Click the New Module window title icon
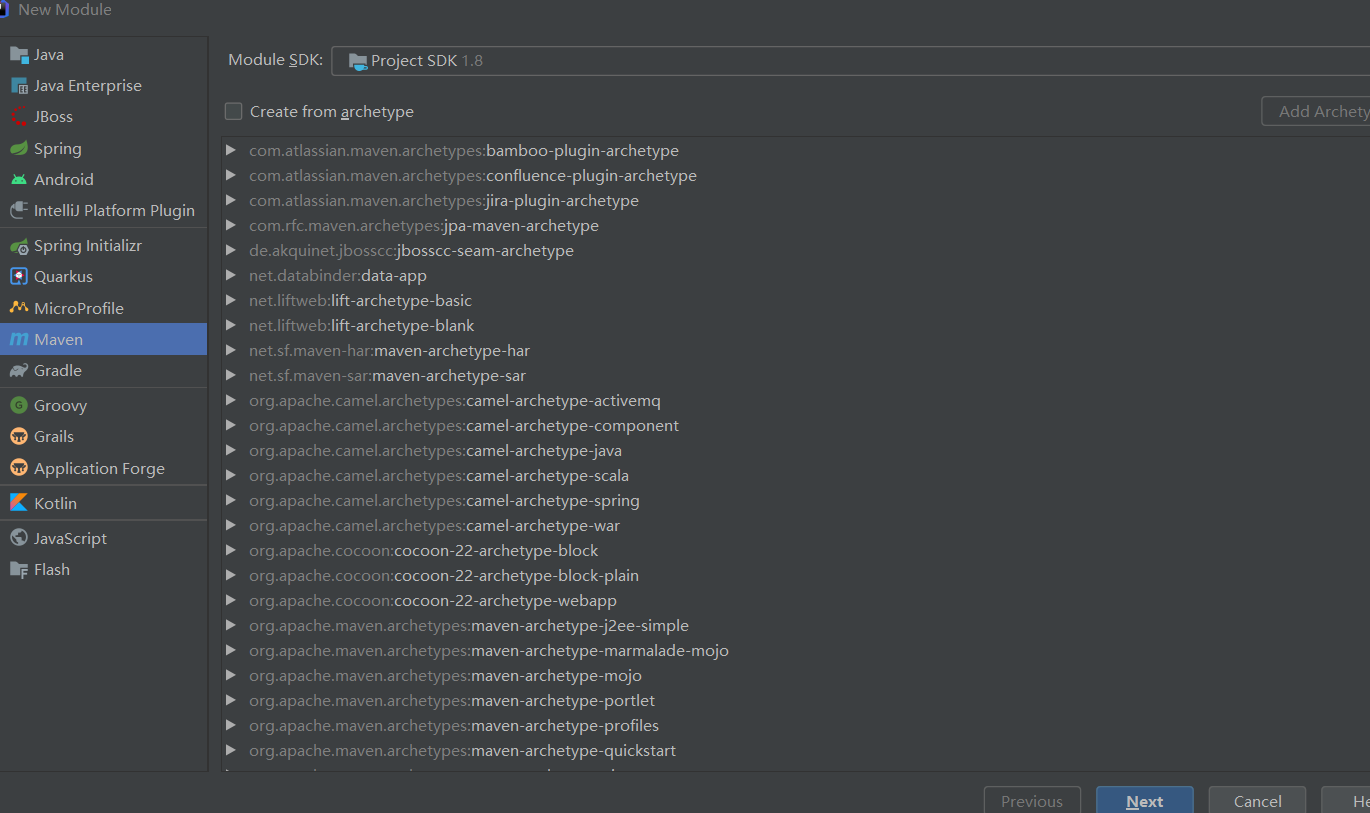This screenshot has height=813, width=1370. (x=4, y=9)
